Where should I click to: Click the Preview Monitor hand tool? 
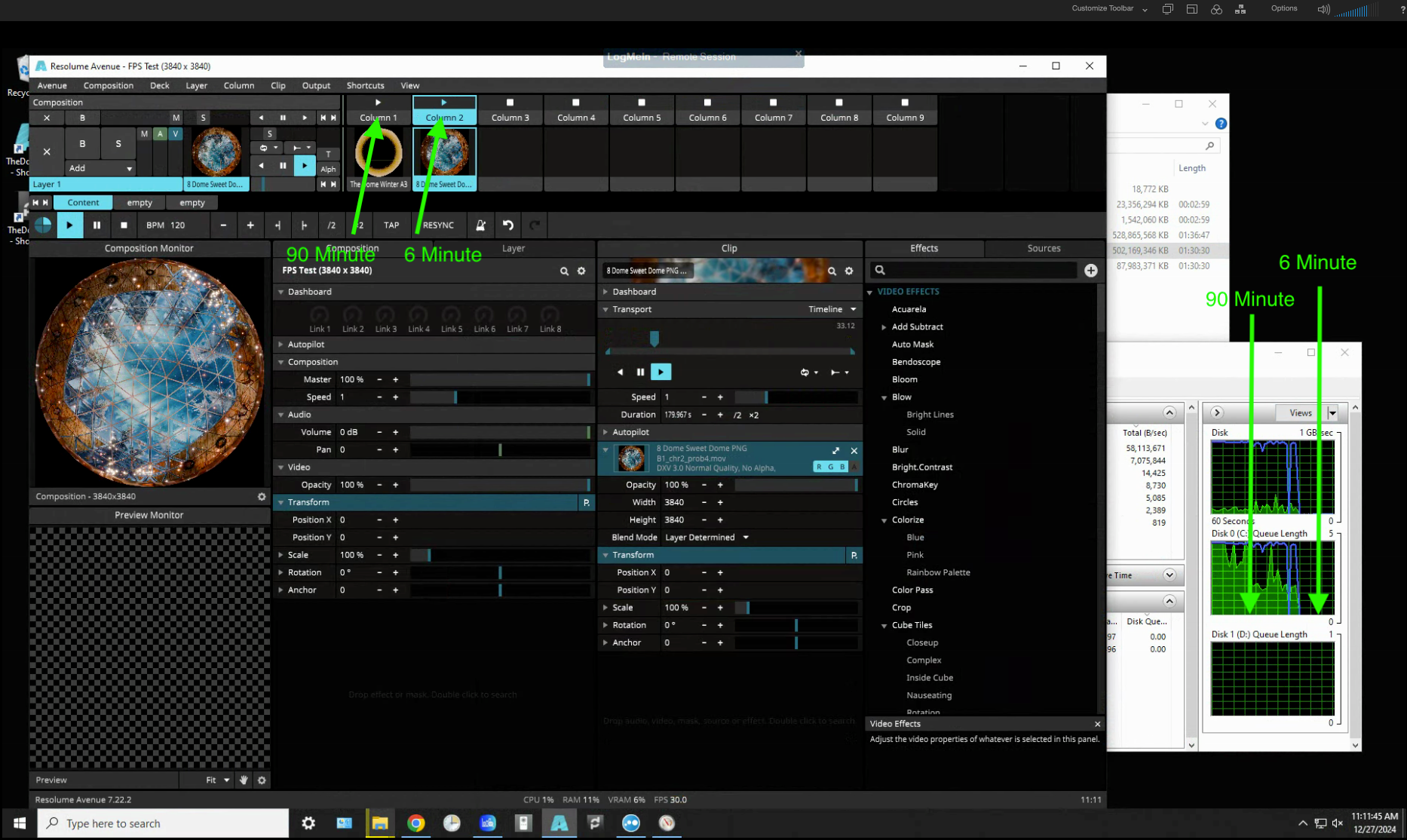click(x=244, y=780)
